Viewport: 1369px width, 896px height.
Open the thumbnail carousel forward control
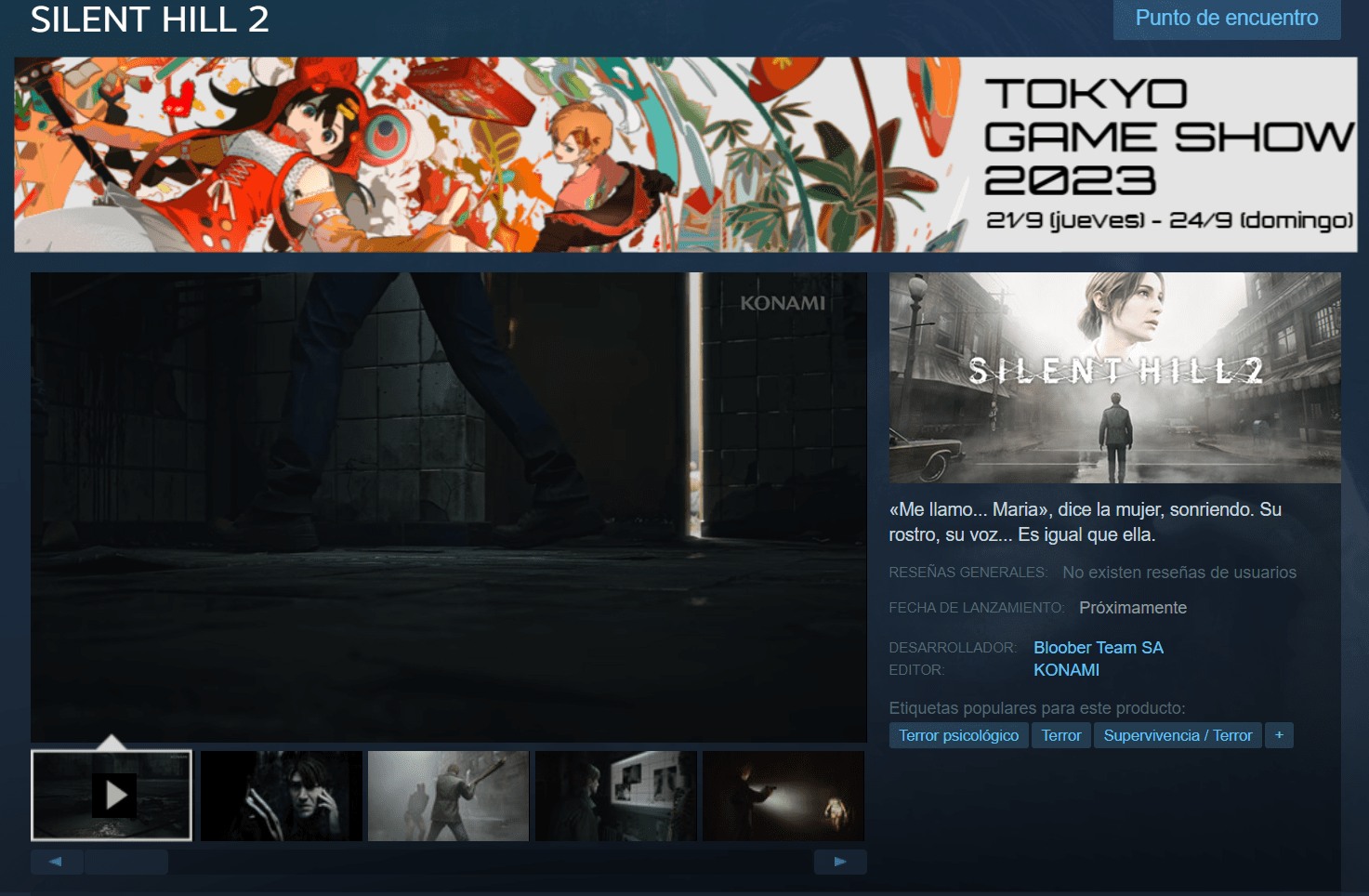[839, 862]
